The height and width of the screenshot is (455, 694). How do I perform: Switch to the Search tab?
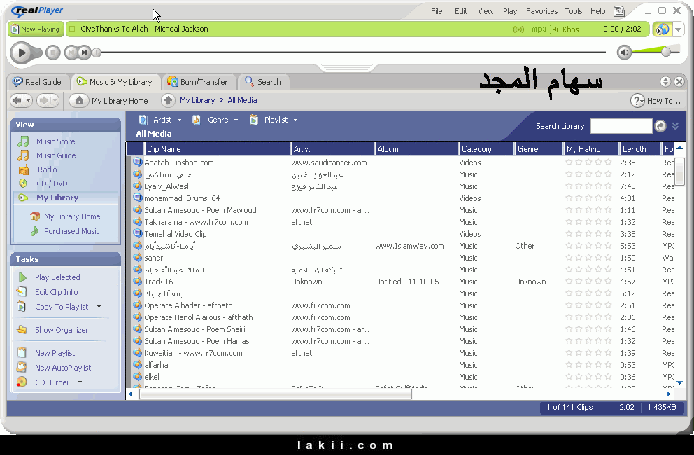[264, 81]
